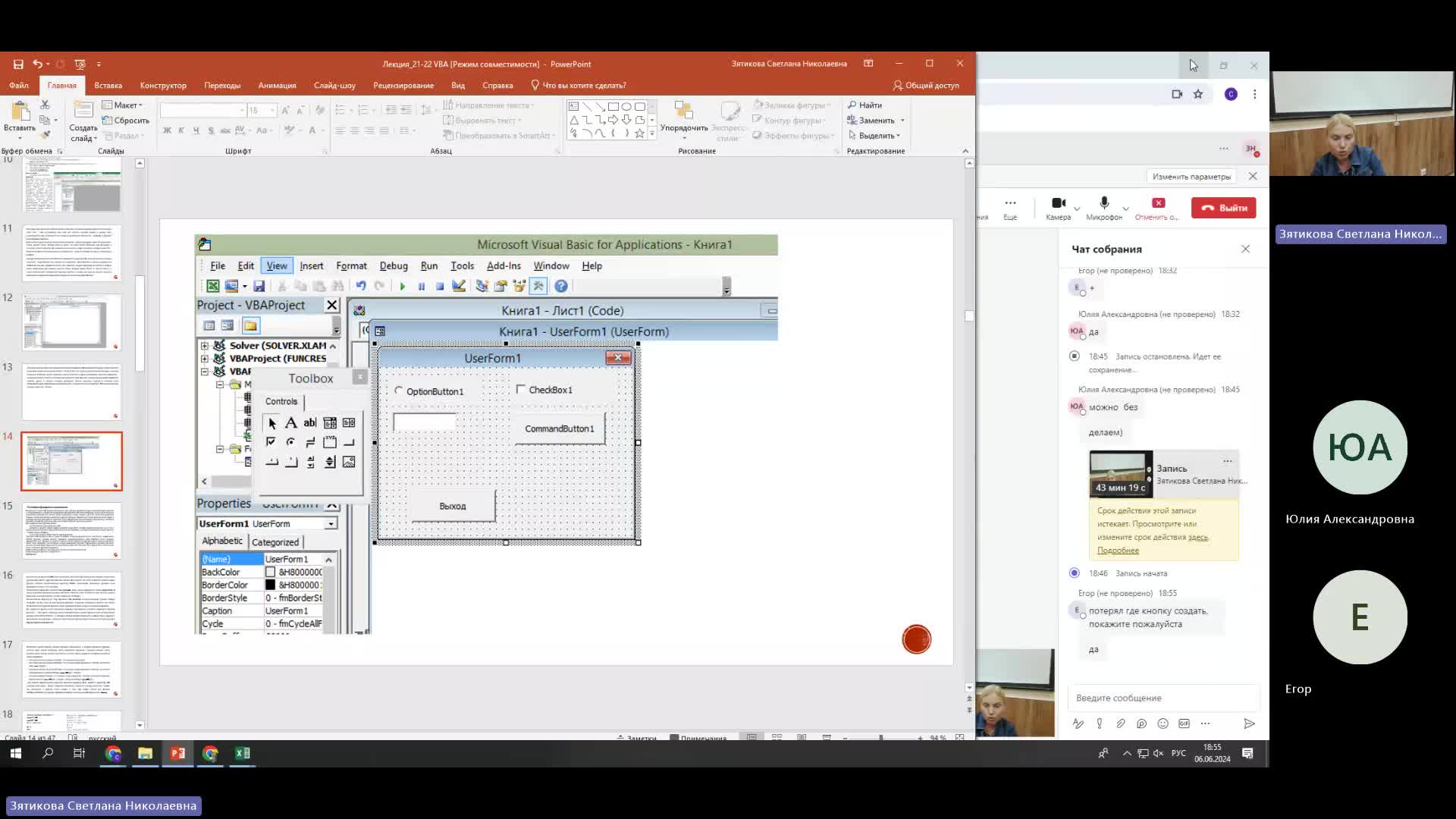The width and height of the screenshot is (1456, 819).
Task: Toggle the Teams camera
Action: coord(1058,208)
